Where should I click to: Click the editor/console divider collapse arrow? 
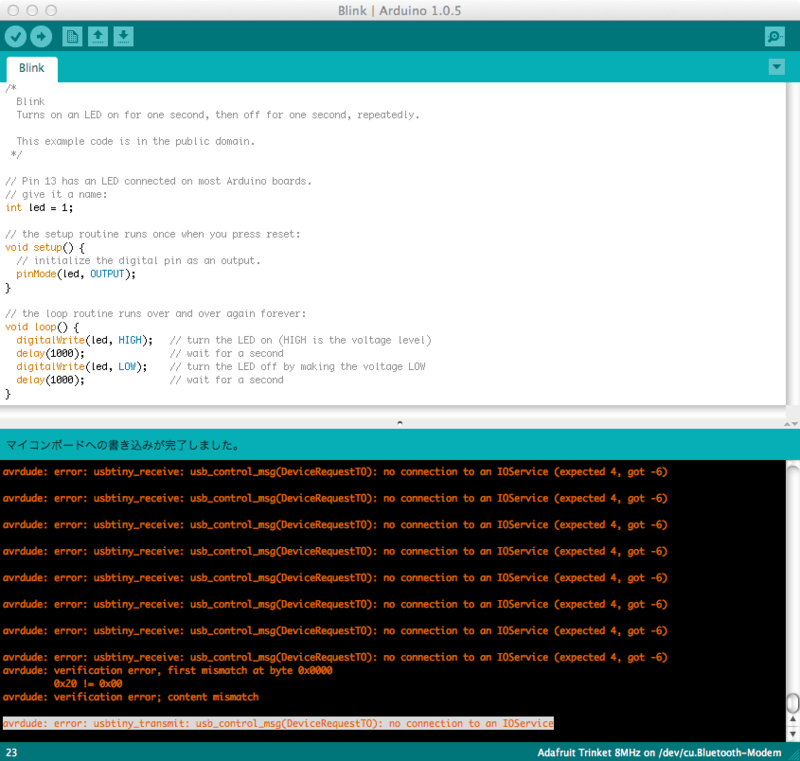tap(399, 422)
